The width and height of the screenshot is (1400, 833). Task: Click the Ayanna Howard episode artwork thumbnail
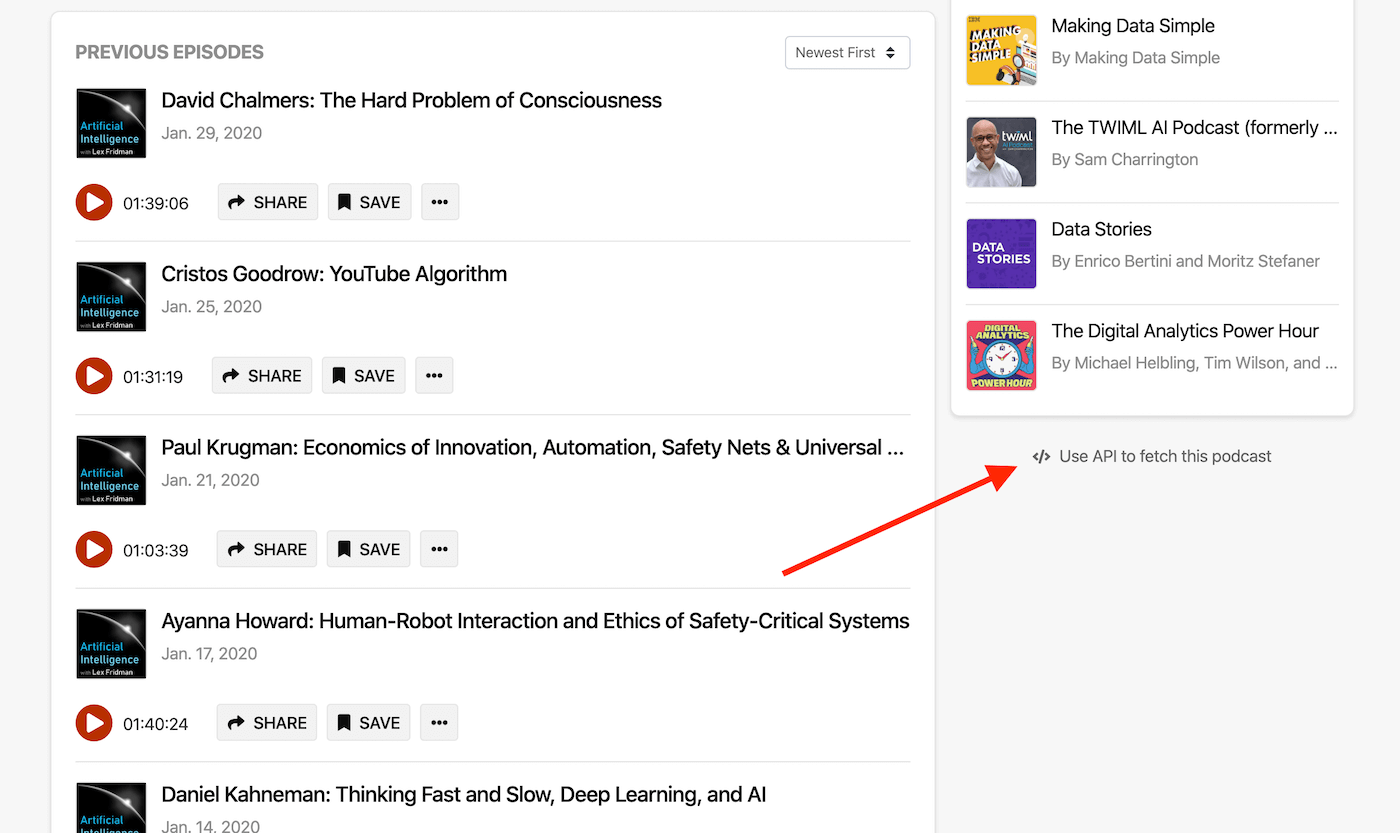coord(111,644)
